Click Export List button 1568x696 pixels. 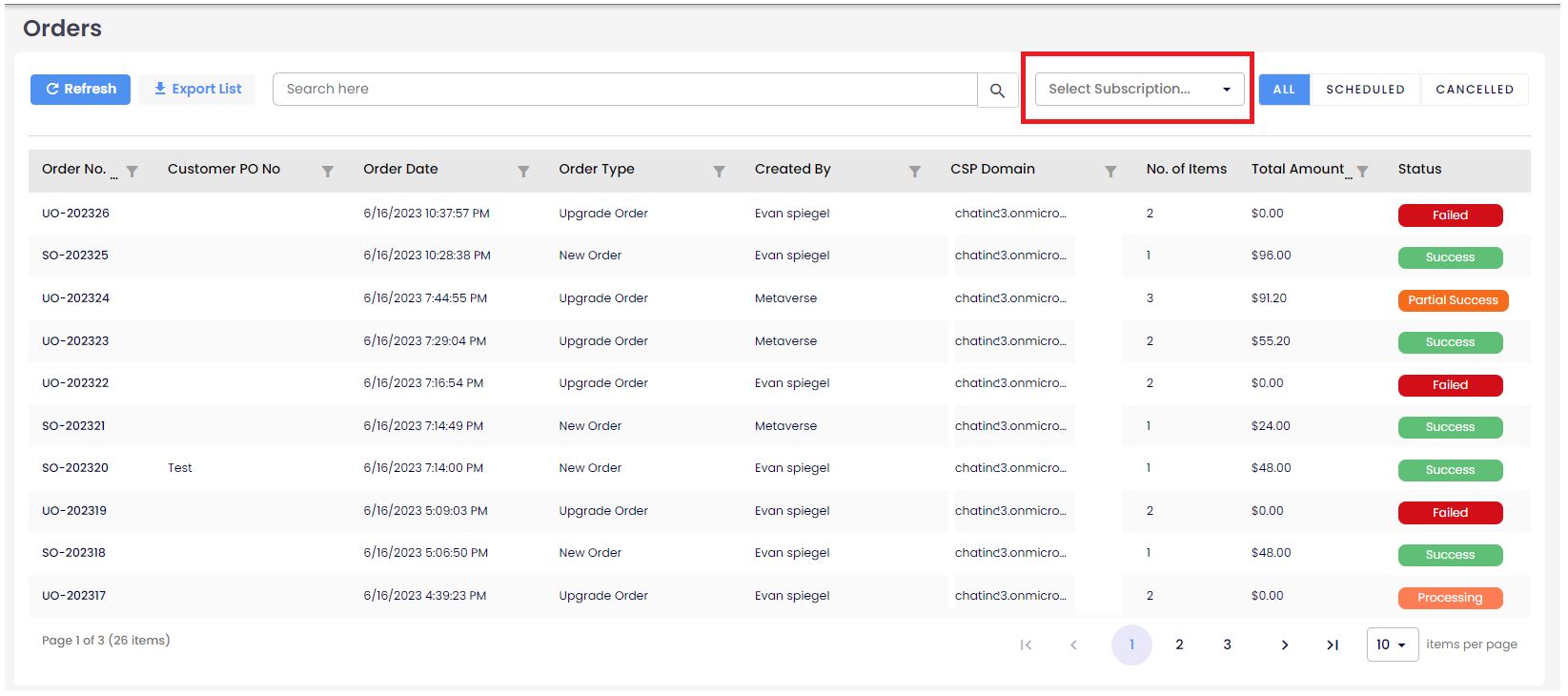pyautogui.click(x=197, y=89)
